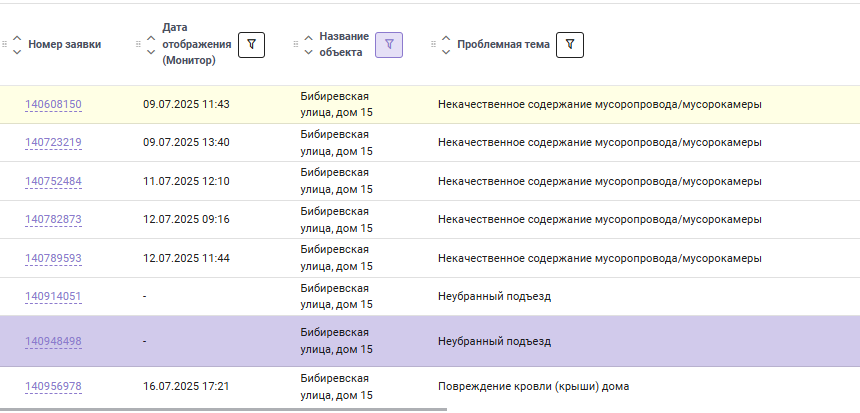Click drag handle of Название объекта column
This screenshot has width=860, height=413.
296,44
